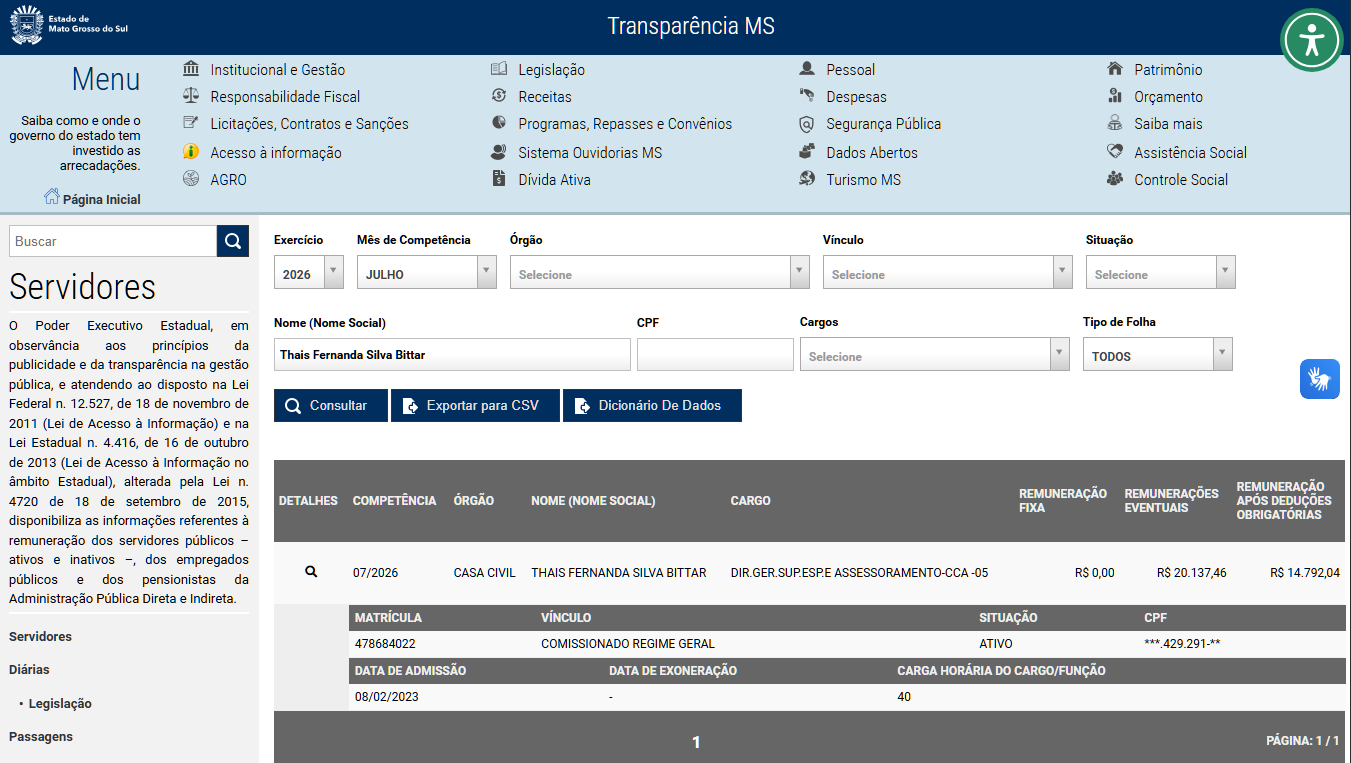Expand the Órgão selection dropdown
This screenshot has width=1351, height=763.
tap(660, 273)
